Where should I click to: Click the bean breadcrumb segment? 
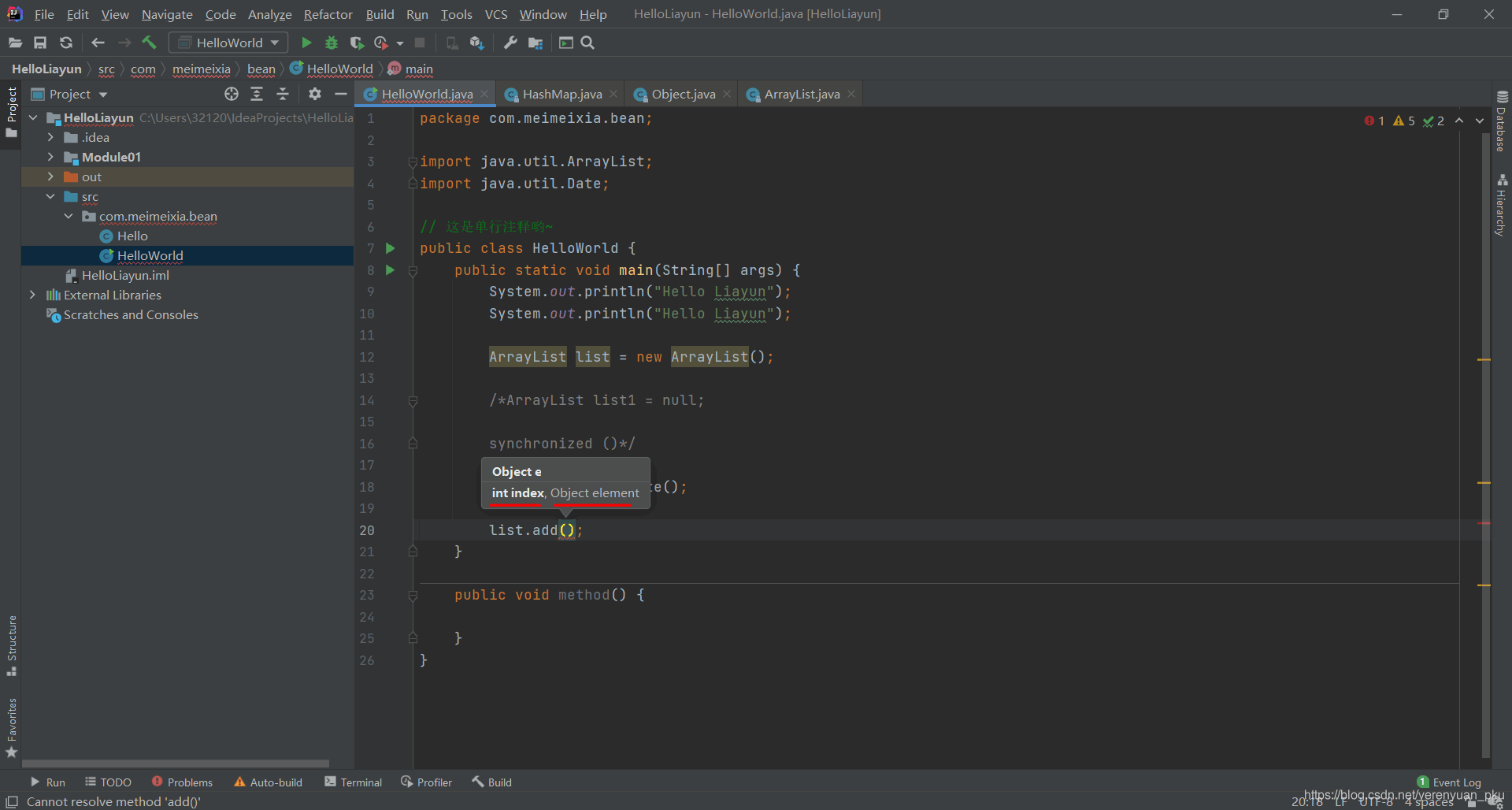(261, 69)
